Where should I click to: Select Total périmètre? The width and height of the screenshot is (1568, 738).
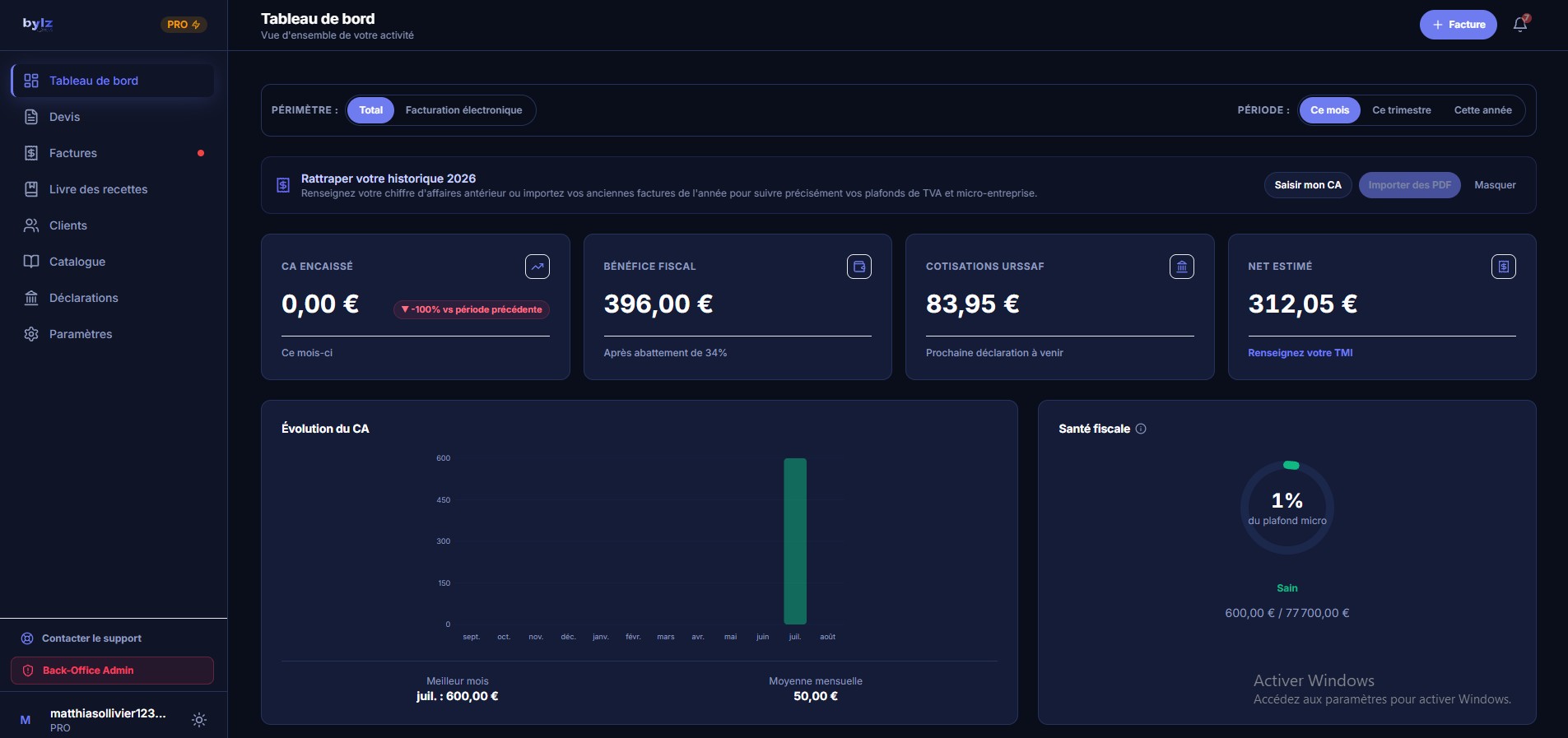370,110
